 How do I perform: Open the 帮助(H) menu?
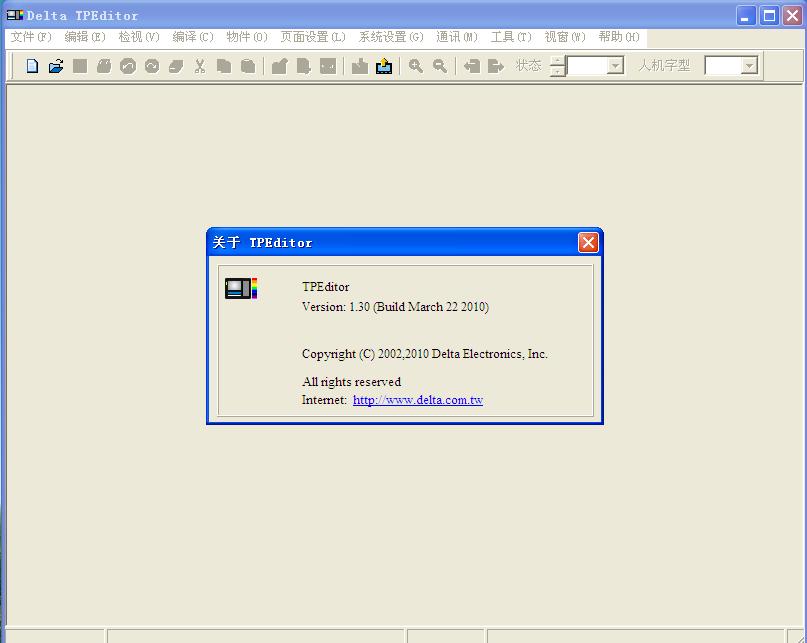point(619,37)
